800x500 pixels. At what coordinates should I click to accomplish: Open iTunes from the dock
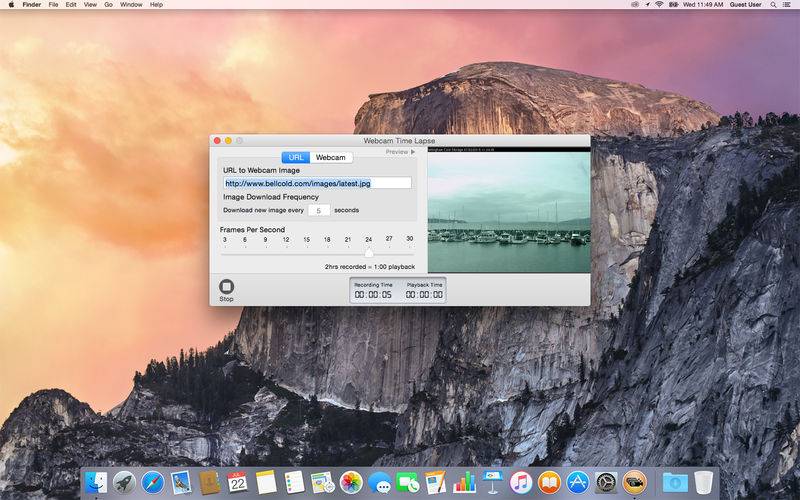point(521,482)
